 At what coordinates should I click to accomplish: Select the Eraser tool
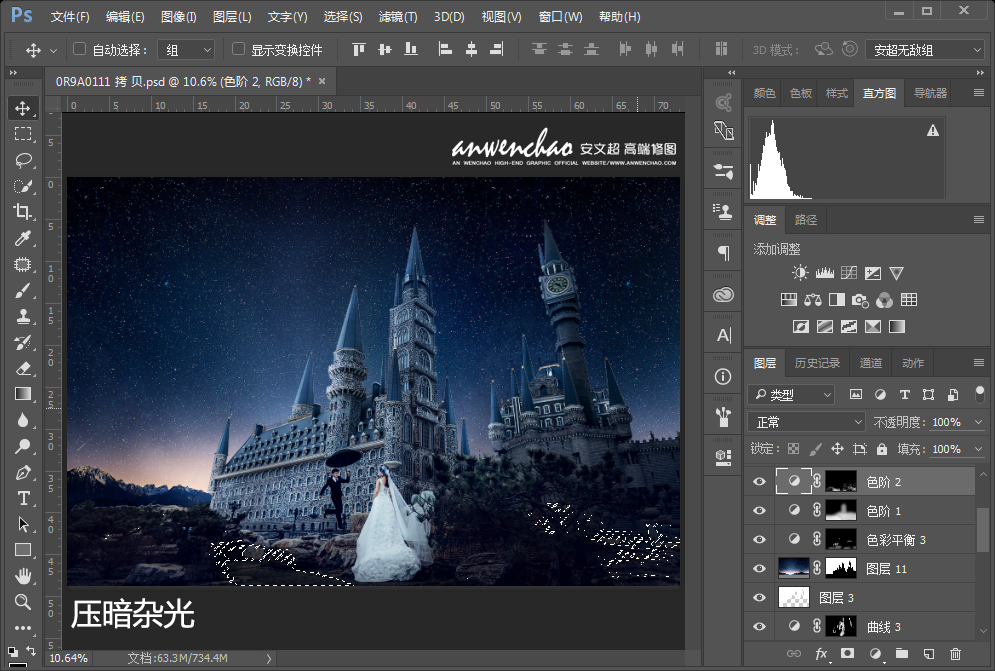pyautogui.click(x=23, y=368)
